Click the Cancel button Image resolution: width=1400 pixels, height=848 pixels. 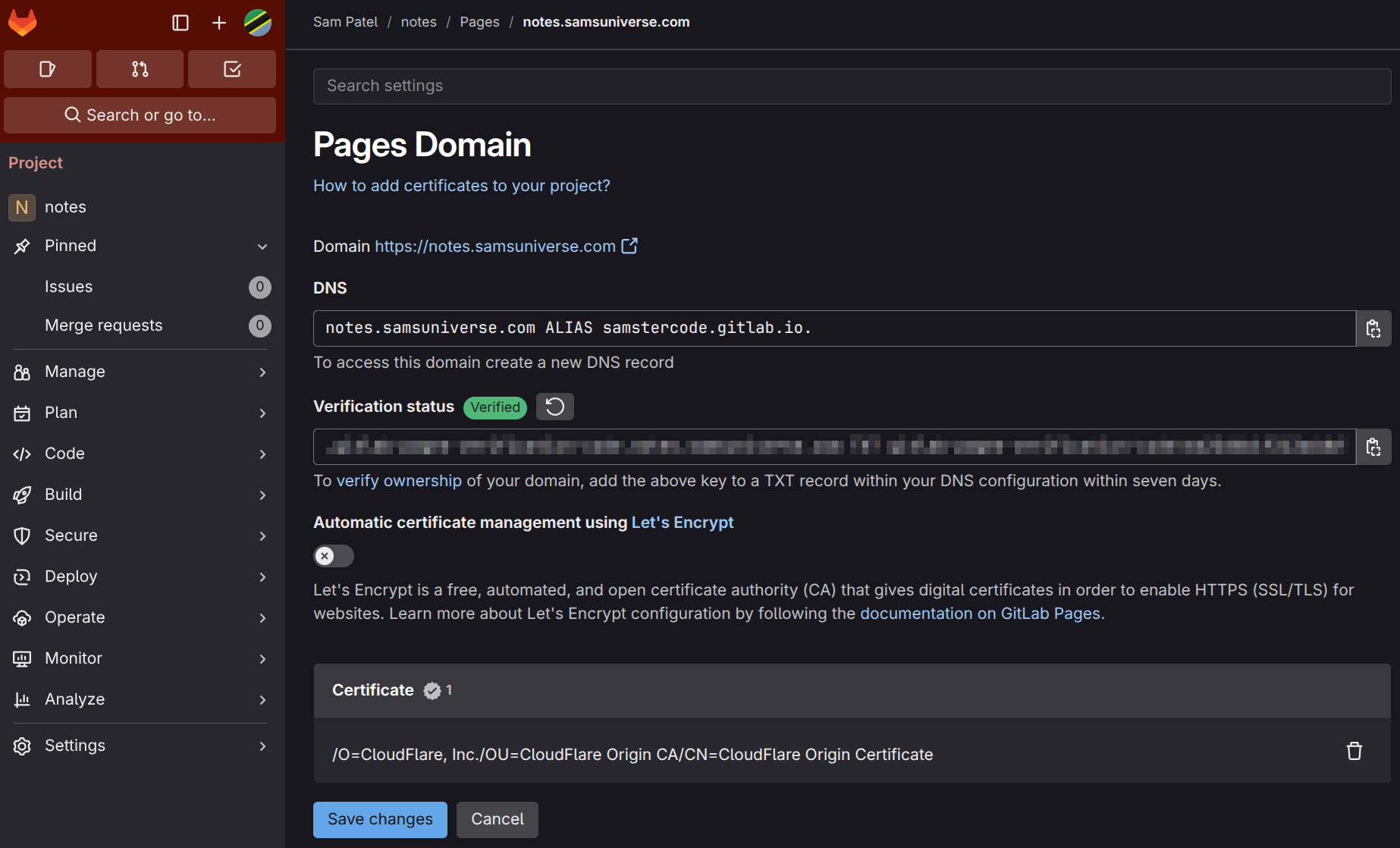tap(498, 820)
